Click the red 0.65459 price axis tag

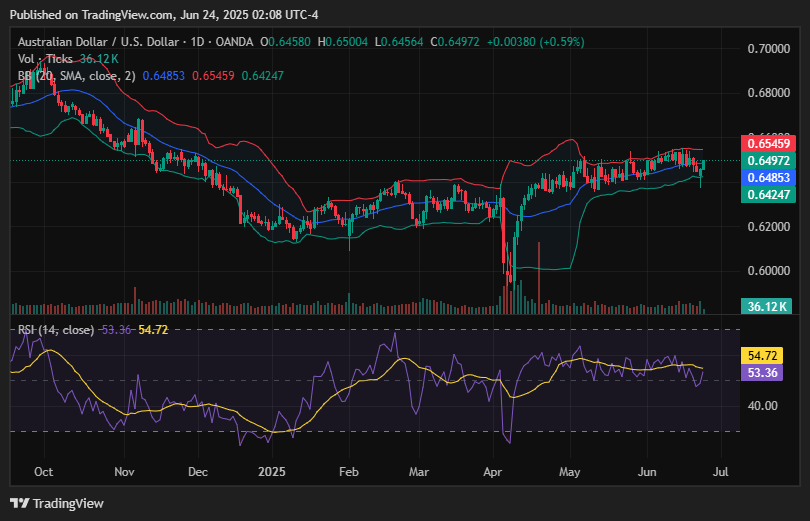(768, 144)
